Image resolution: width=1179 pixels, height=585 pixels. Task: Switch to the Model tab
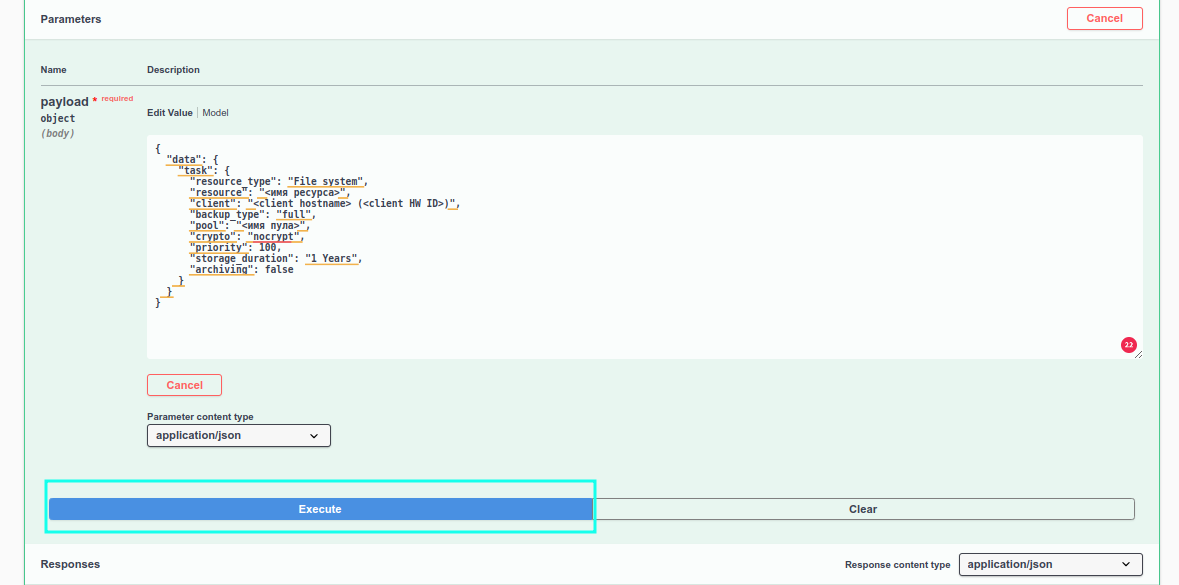215,113
